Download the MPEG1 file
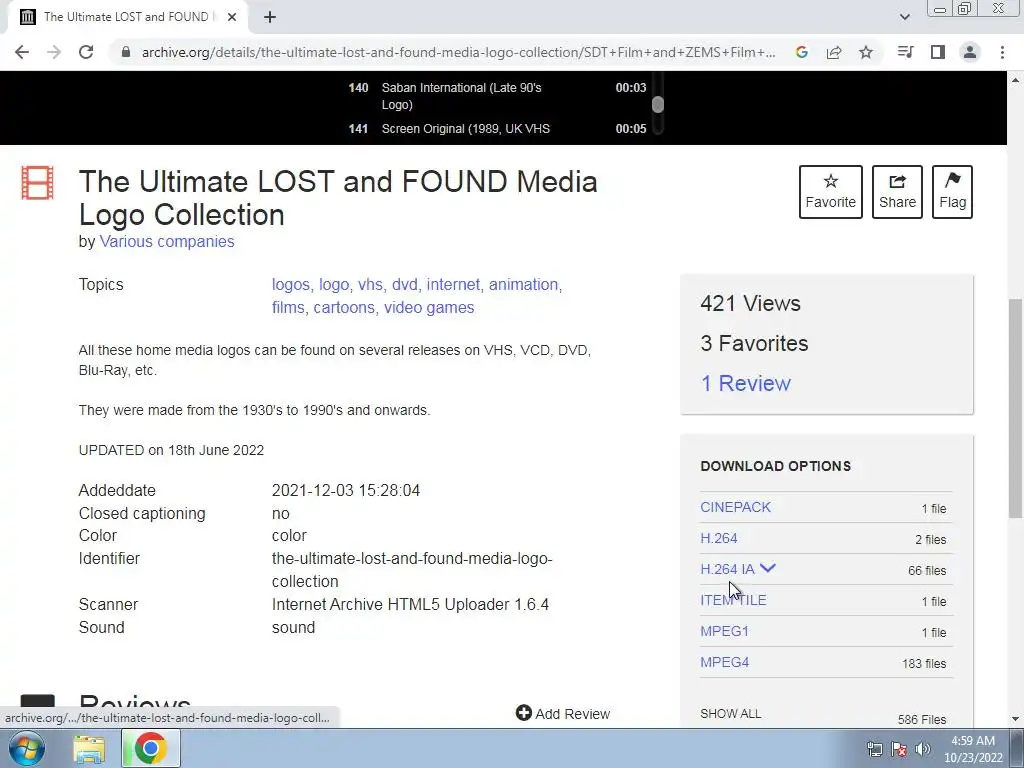 [x=724, y=632]
